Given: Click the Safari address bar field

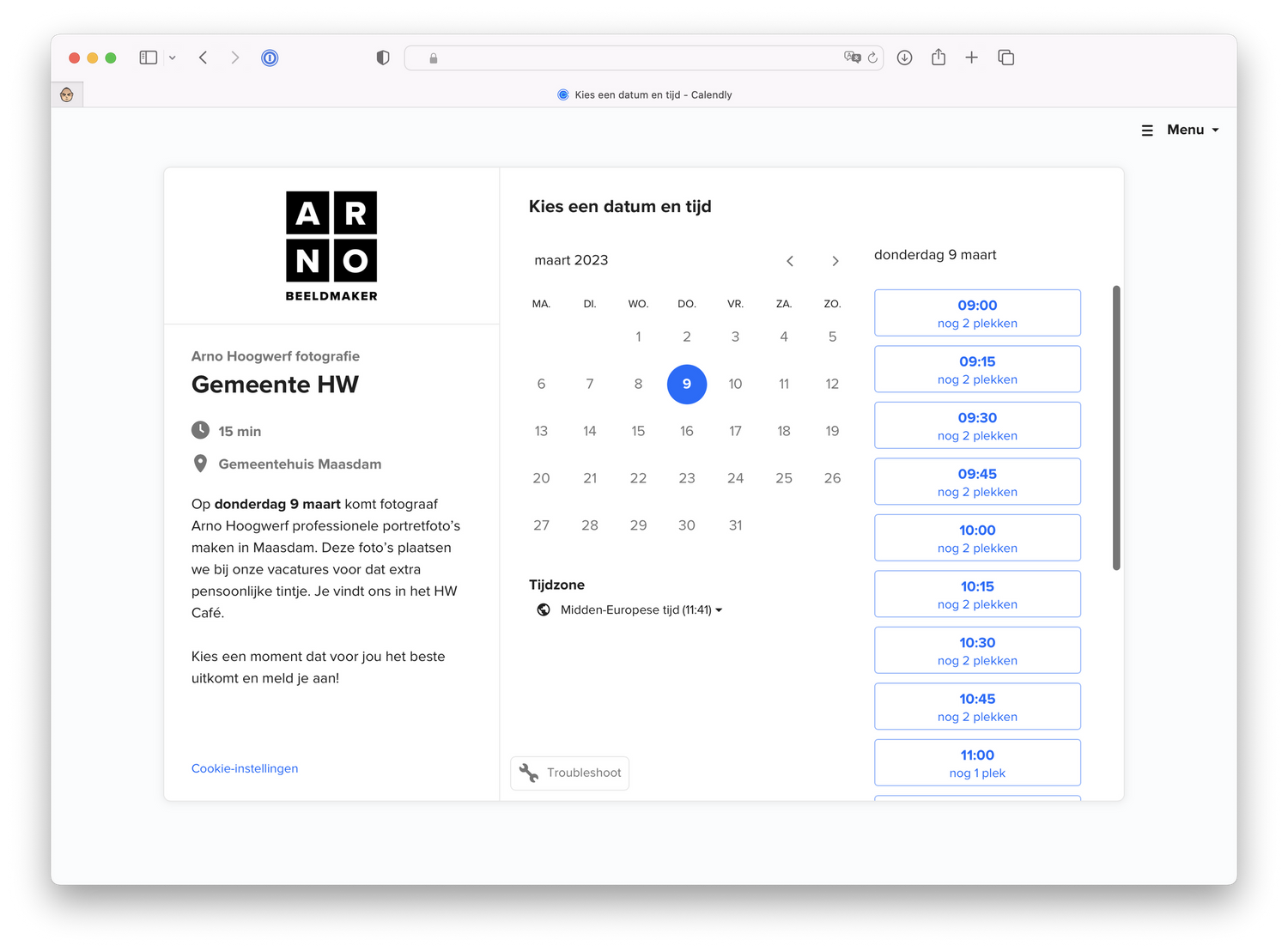Looking at the screenshot, I should coord(644,58).
